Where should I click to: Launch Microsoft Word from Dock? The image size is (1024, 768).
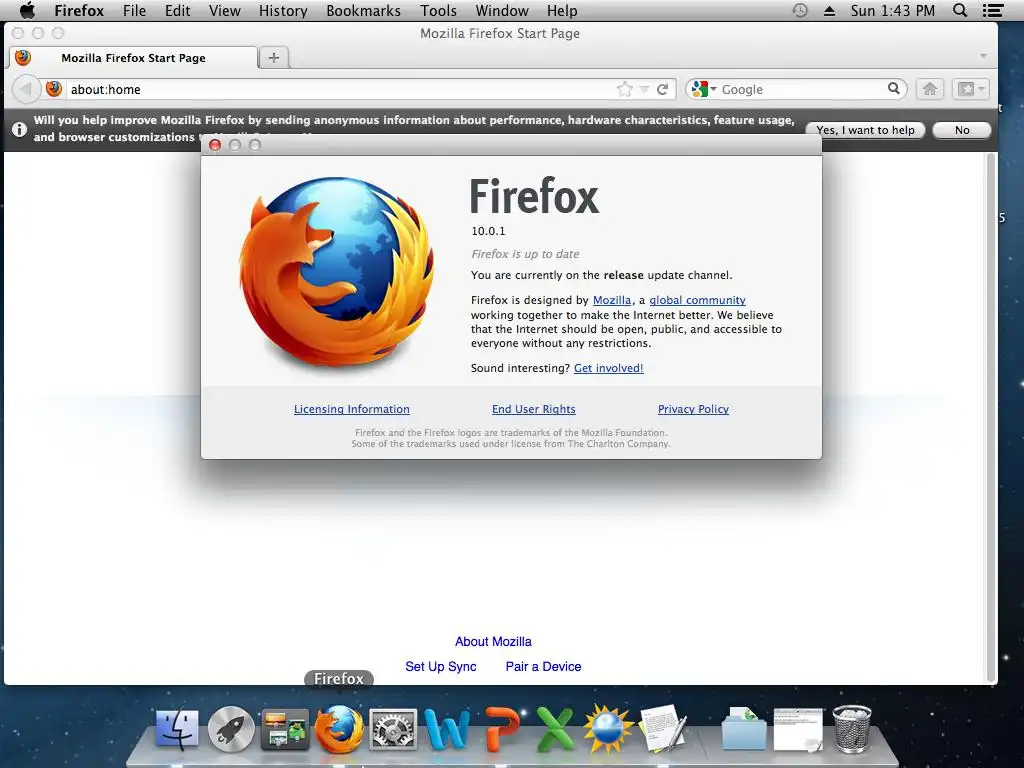(x=447, y=729)
